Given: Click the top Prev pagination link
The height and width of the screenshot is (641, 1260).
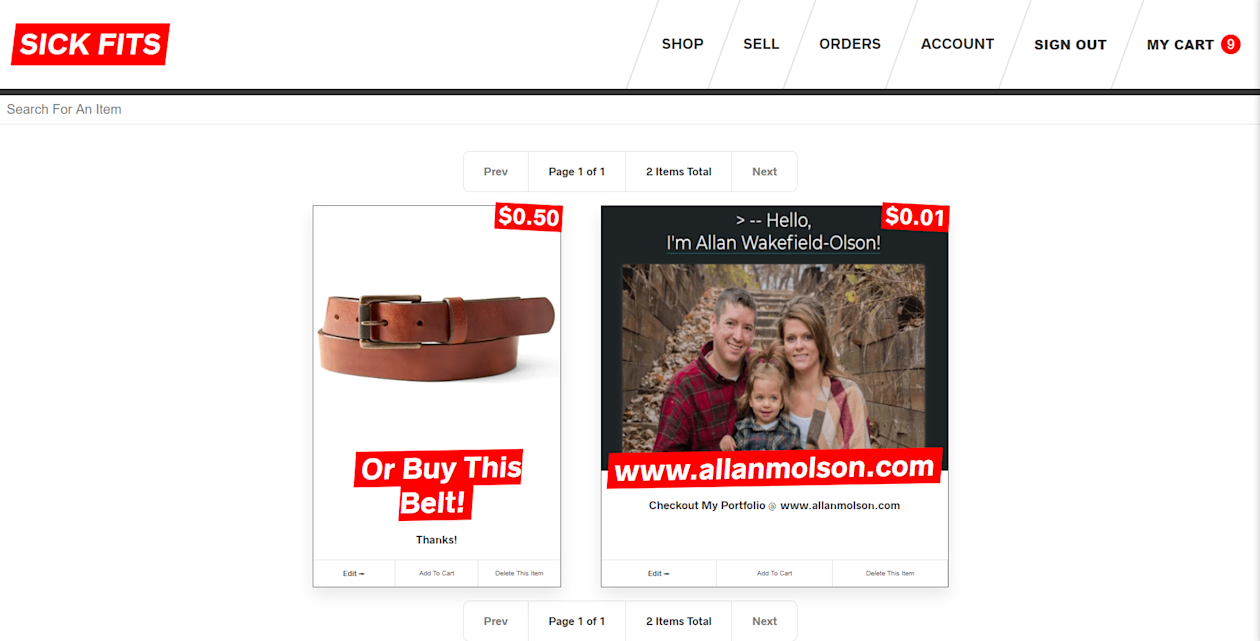Looking at the screenshot, I should (496, 172).
